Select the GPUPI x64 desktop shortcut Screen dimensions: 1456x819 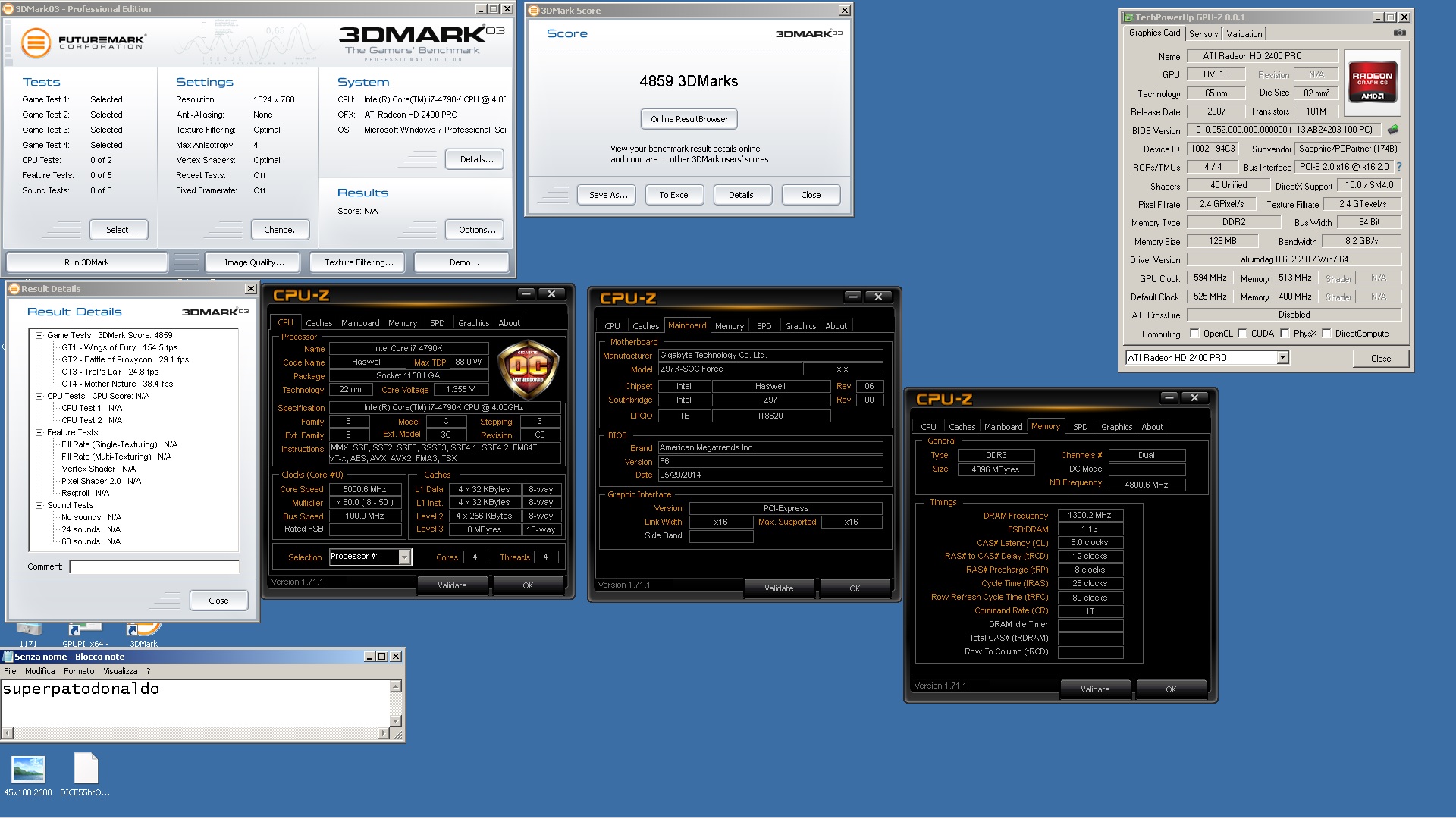pyautogui.click(x=86, y=635)
